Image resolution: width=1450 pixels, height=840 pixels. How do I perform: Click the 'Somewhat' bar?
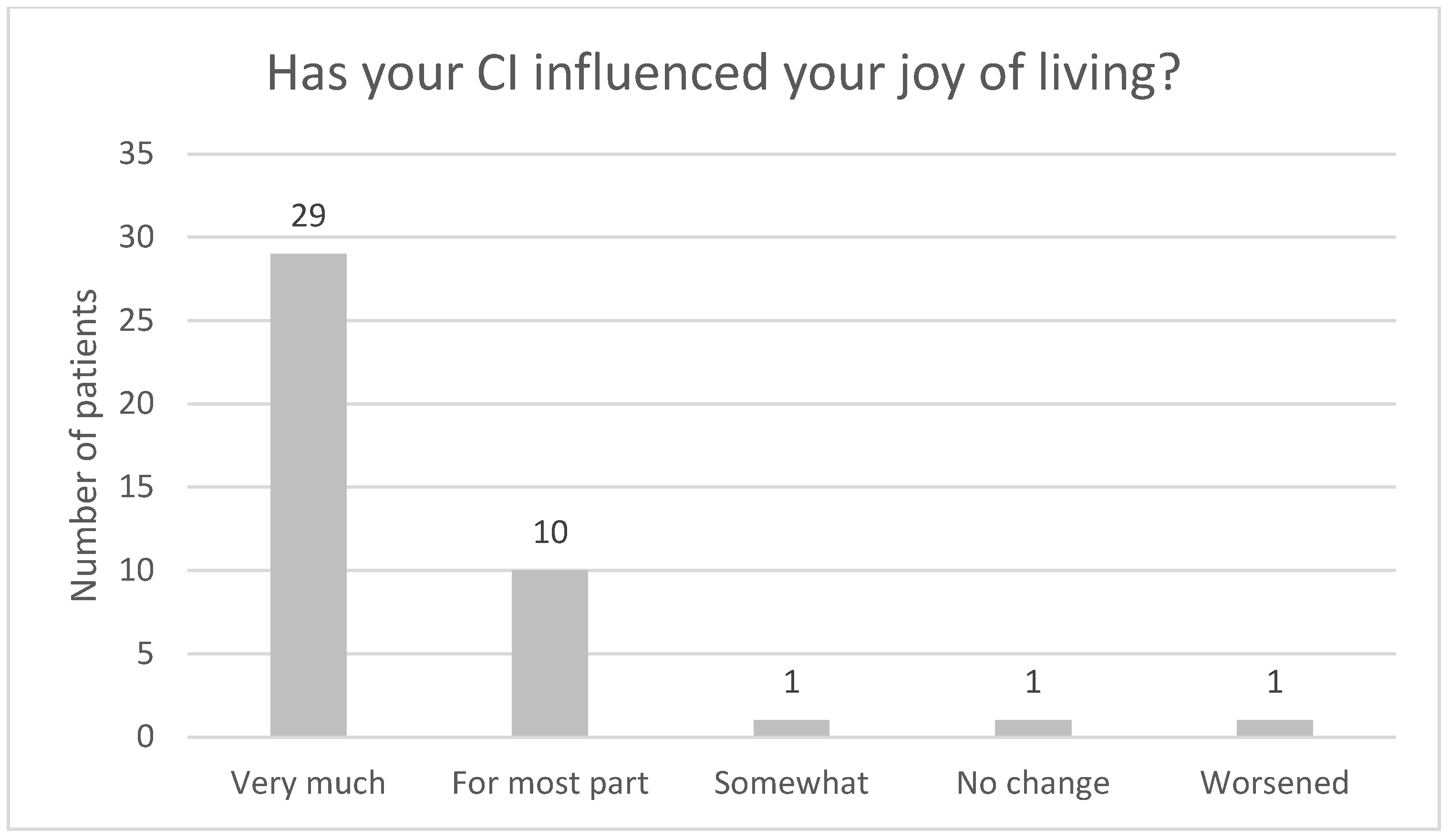(x=791, y=728)
